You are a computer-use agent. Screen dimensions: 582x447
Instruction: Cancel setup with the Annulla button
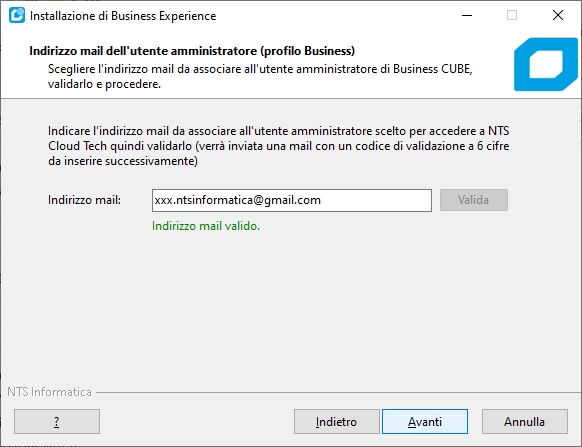(x=524, y=421)
